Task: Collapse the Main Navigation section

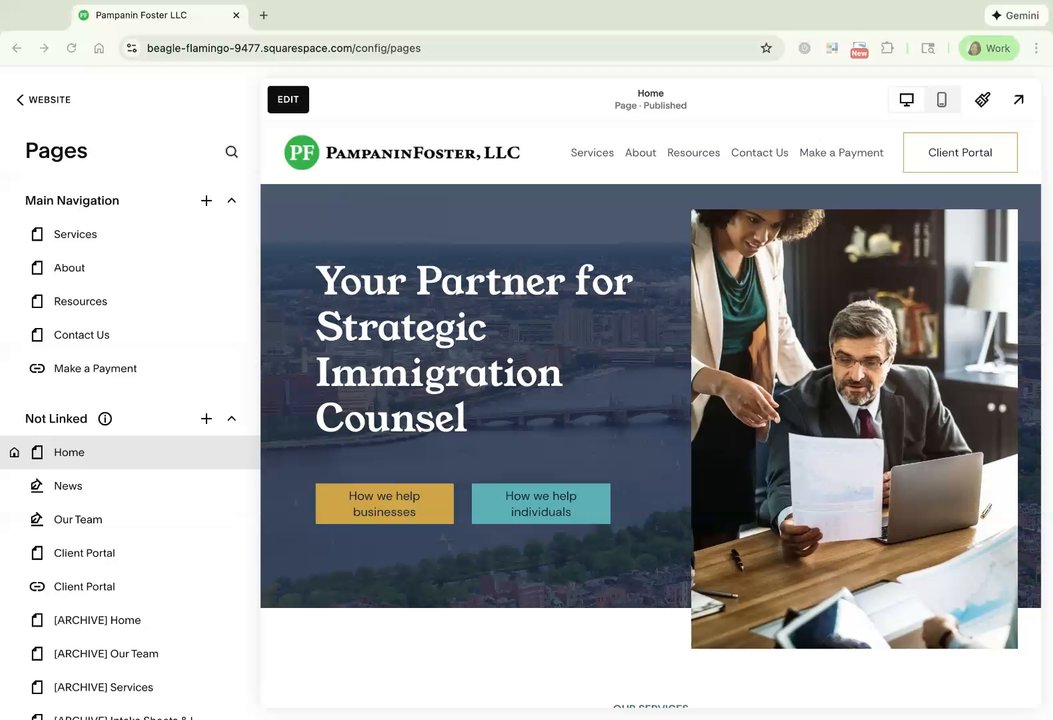Action: click(x=232, y=201)
